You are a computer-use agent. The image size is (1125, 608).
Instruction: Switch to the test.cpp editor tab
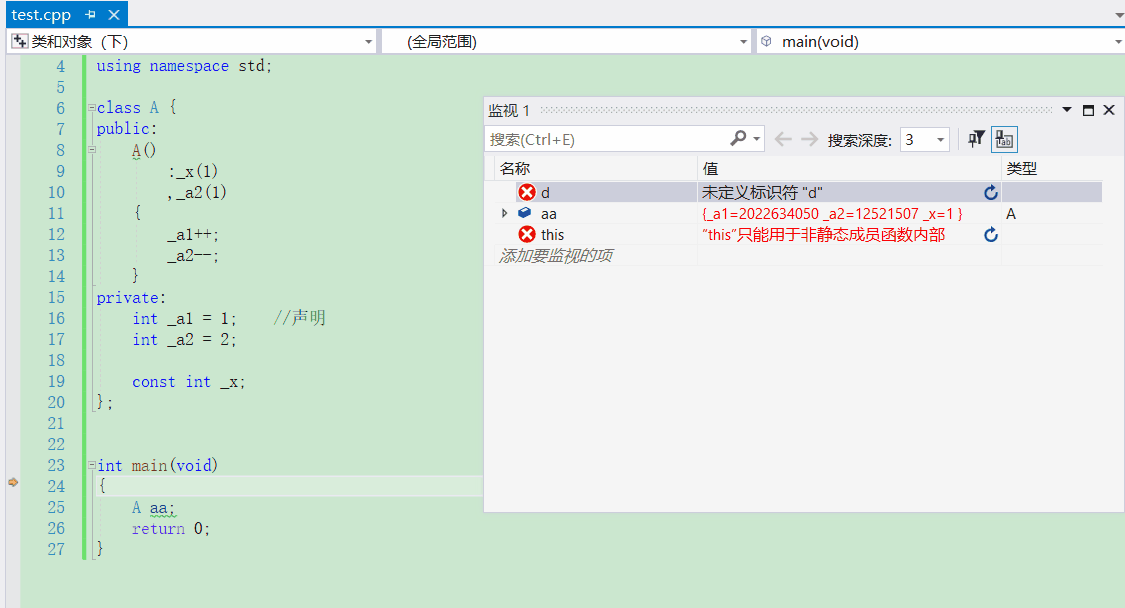(x=40, y=14)
